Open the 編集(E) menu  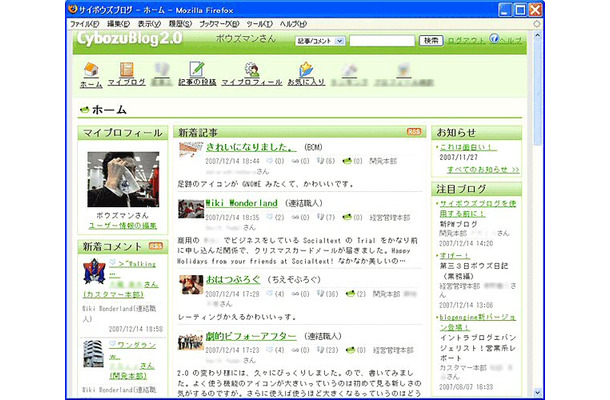tap(118, 24)
